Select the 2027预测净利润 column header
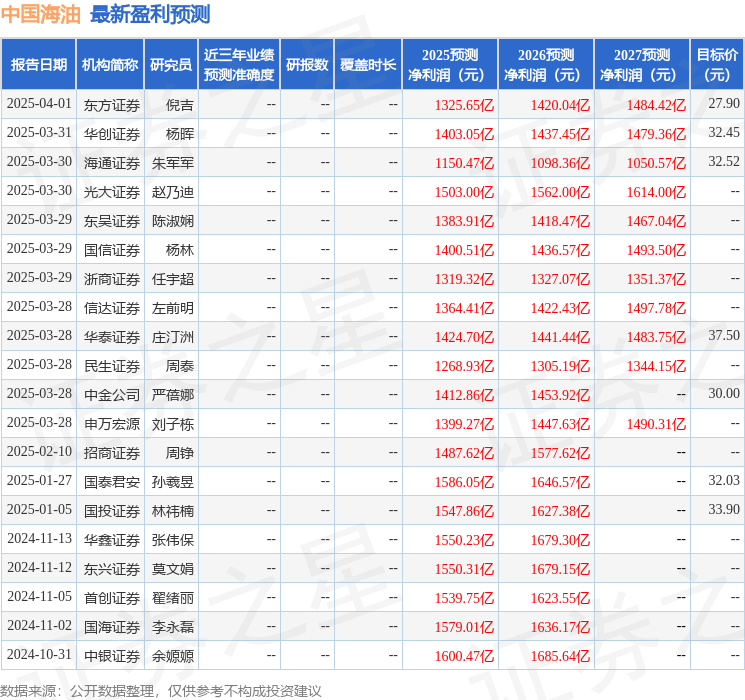This screenshot has width=745, height=700. click(x=642, y=65)
